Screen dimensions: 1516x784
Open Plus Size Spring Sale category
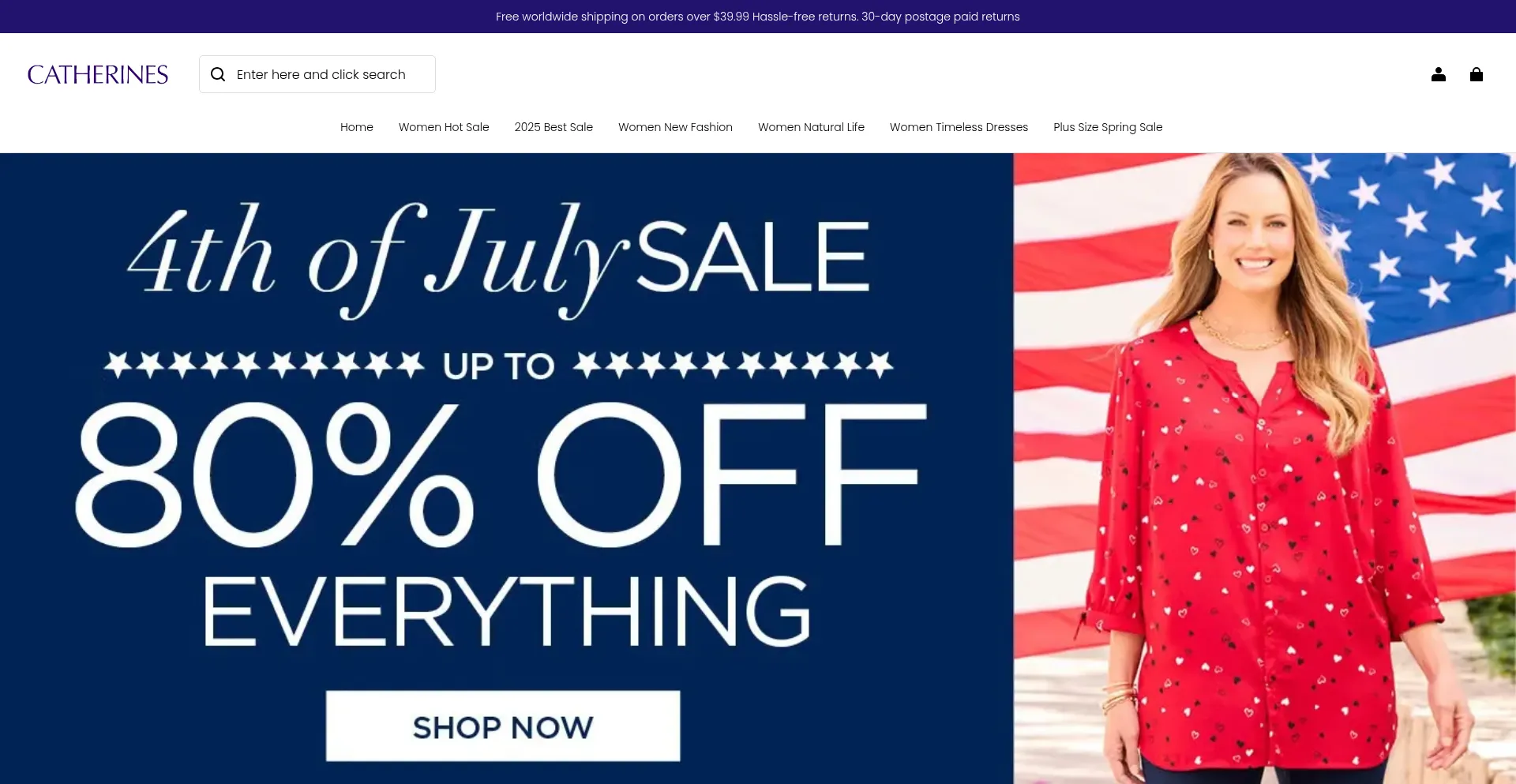click(x=1108, y=127)
